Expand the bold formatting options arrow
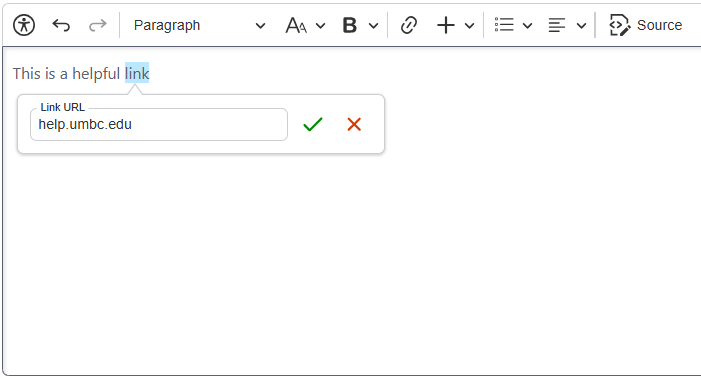Screen dimensions: 701x378 coord(373,25)
